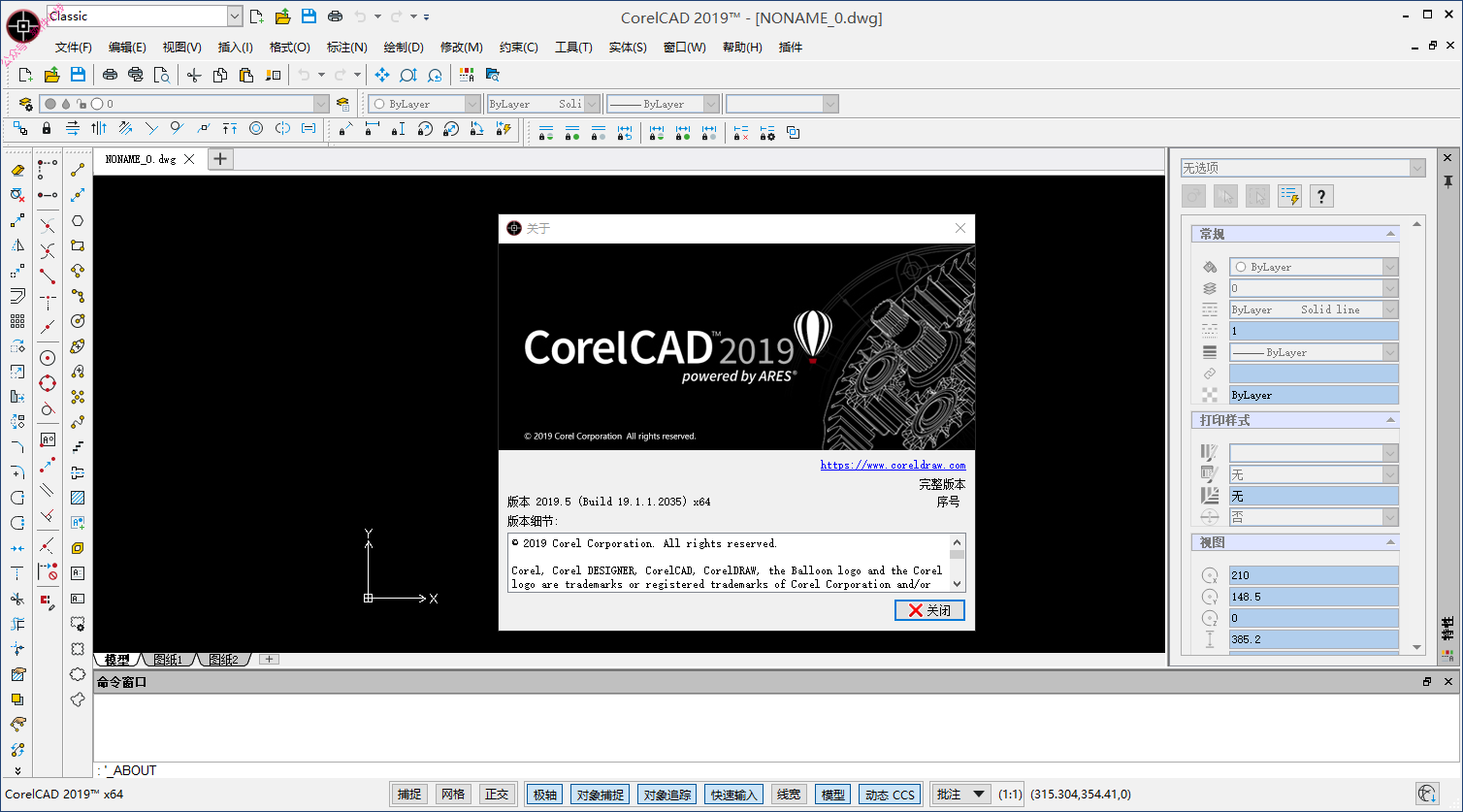This screenshot has width=1463, height=812.
Task: Close the NONAME_0.dwg document tab
Action: (189, 159)
